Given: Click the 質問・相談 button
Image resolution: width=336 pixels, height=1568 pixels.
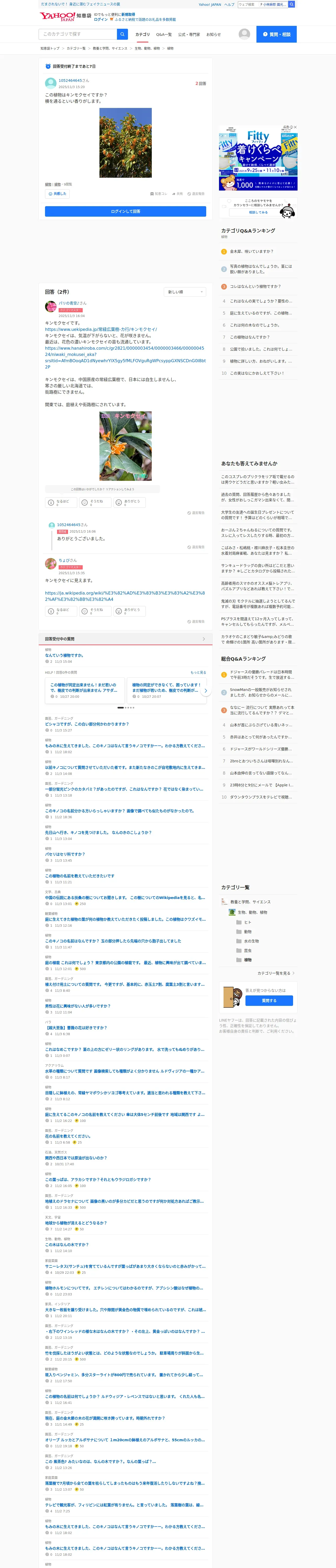Looking at the screenshot, I should coord(276,34).
